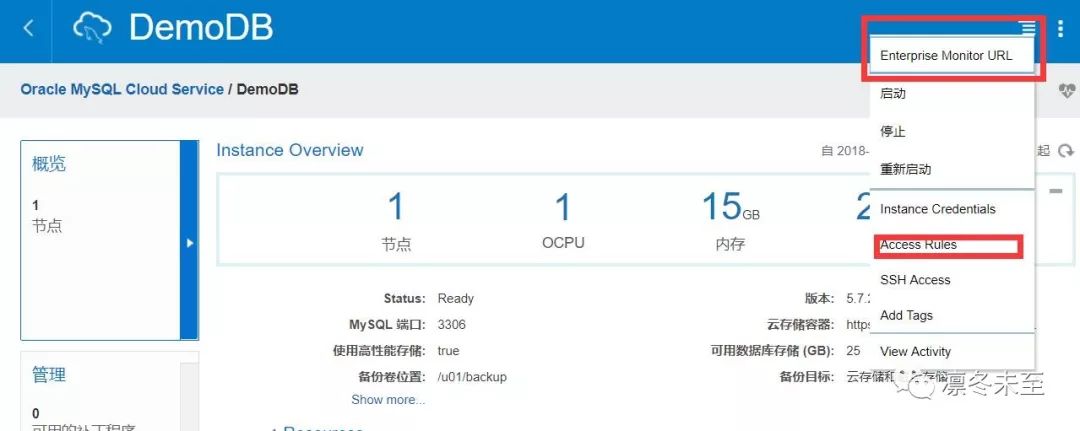Viewport: 1080px width, 431px height.
Task: Choose 启动 in the dropdown menu
Action: [x=951, y=94]
